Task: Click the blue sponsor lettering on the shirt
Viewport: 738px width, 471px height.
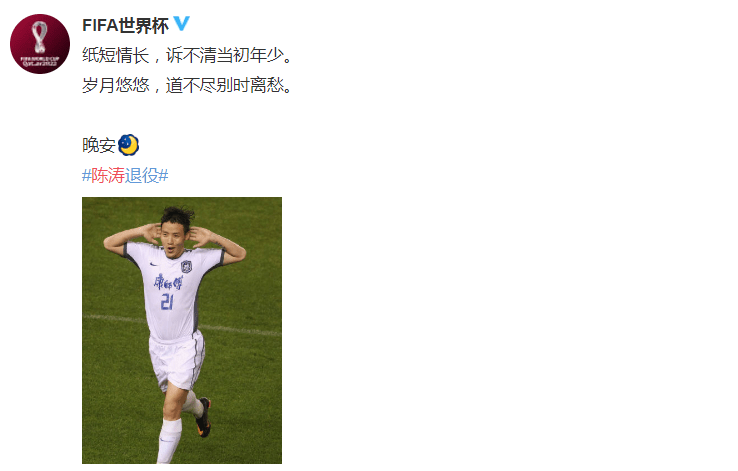Action: tap(168, 283)
